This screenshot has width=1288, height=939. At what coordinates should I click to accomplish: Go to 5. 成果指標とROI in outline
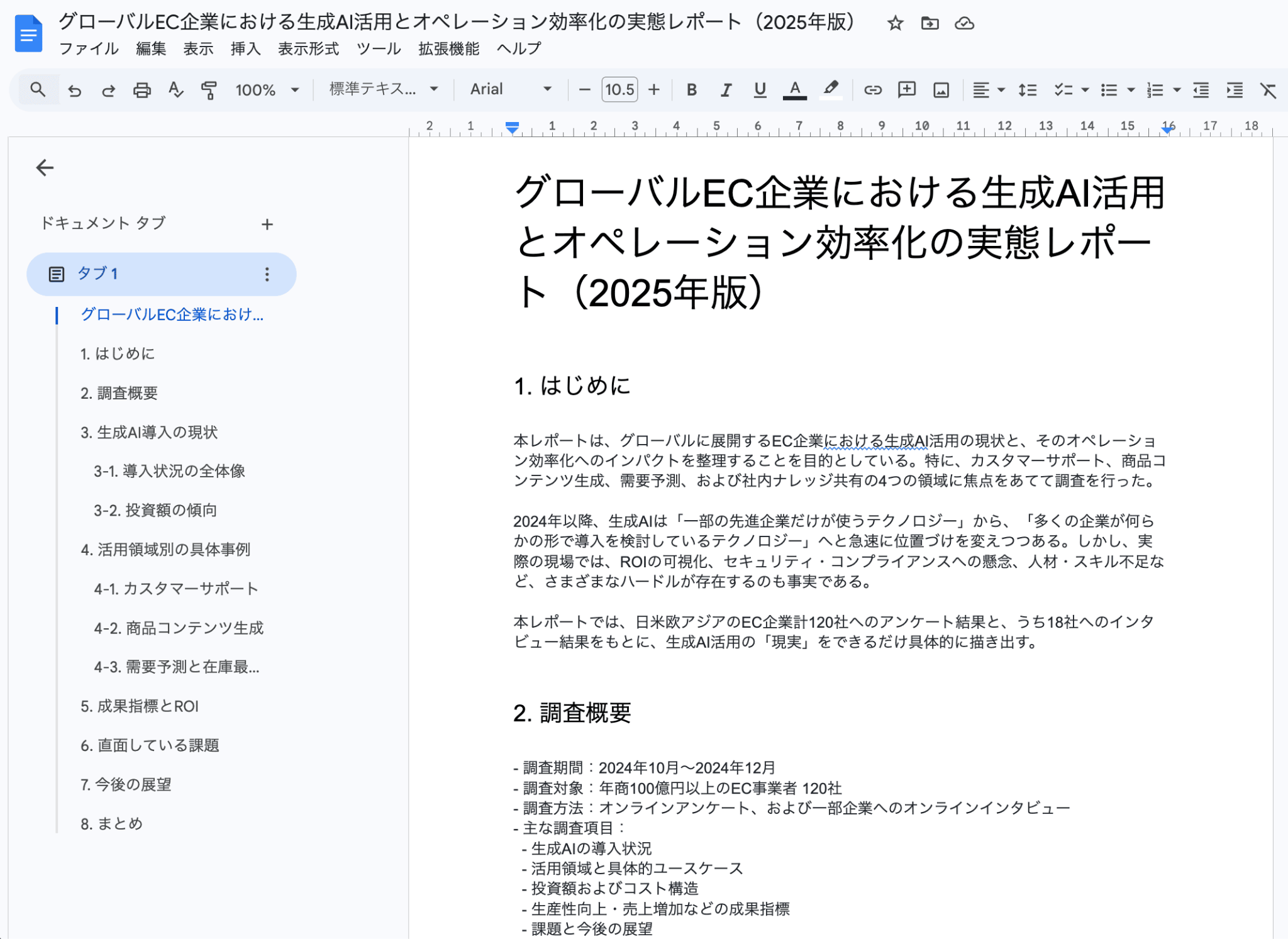140,706
